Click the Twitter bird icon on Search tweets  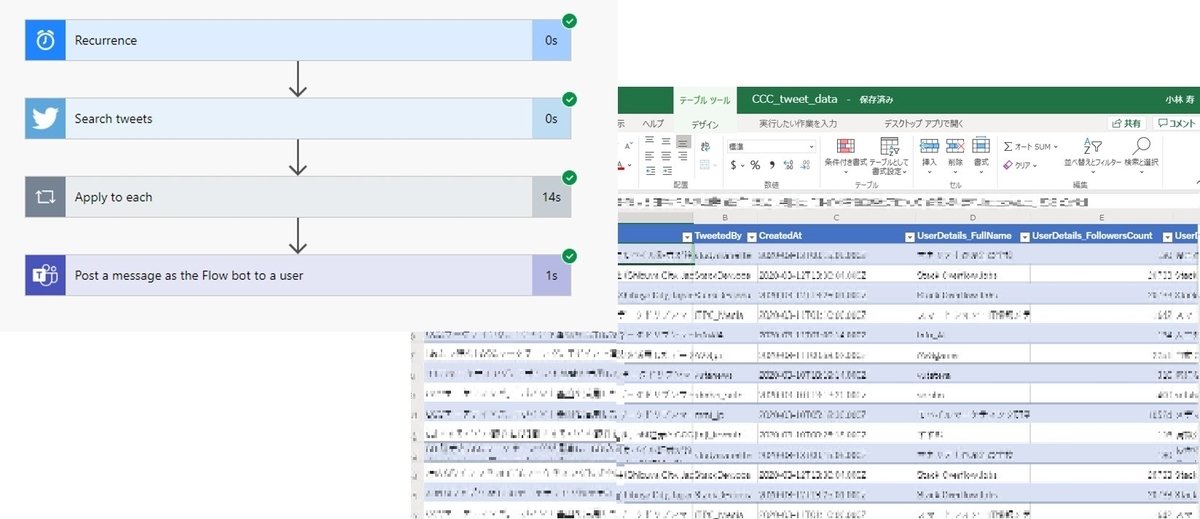(45, 118)
